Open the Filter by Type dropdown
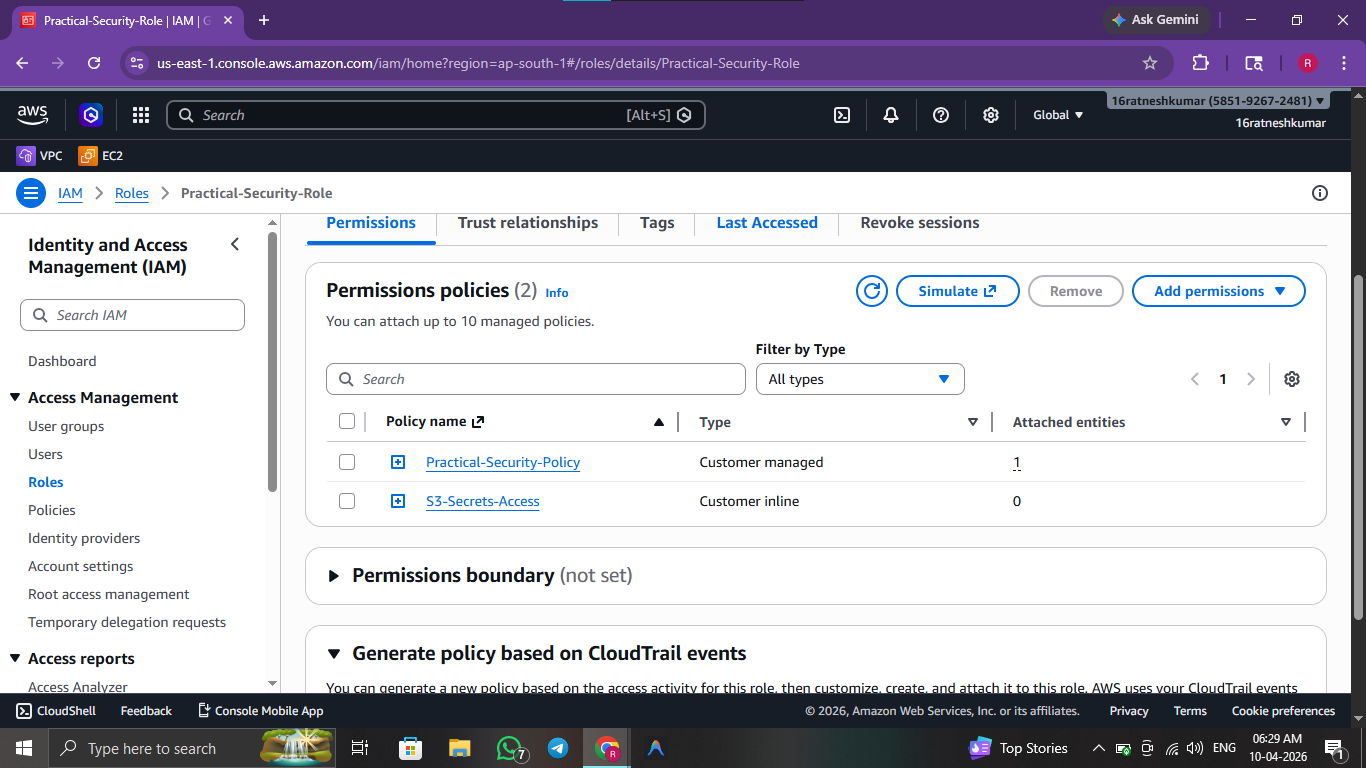Screen dimensions: 1366x768 tap(860, 379)
